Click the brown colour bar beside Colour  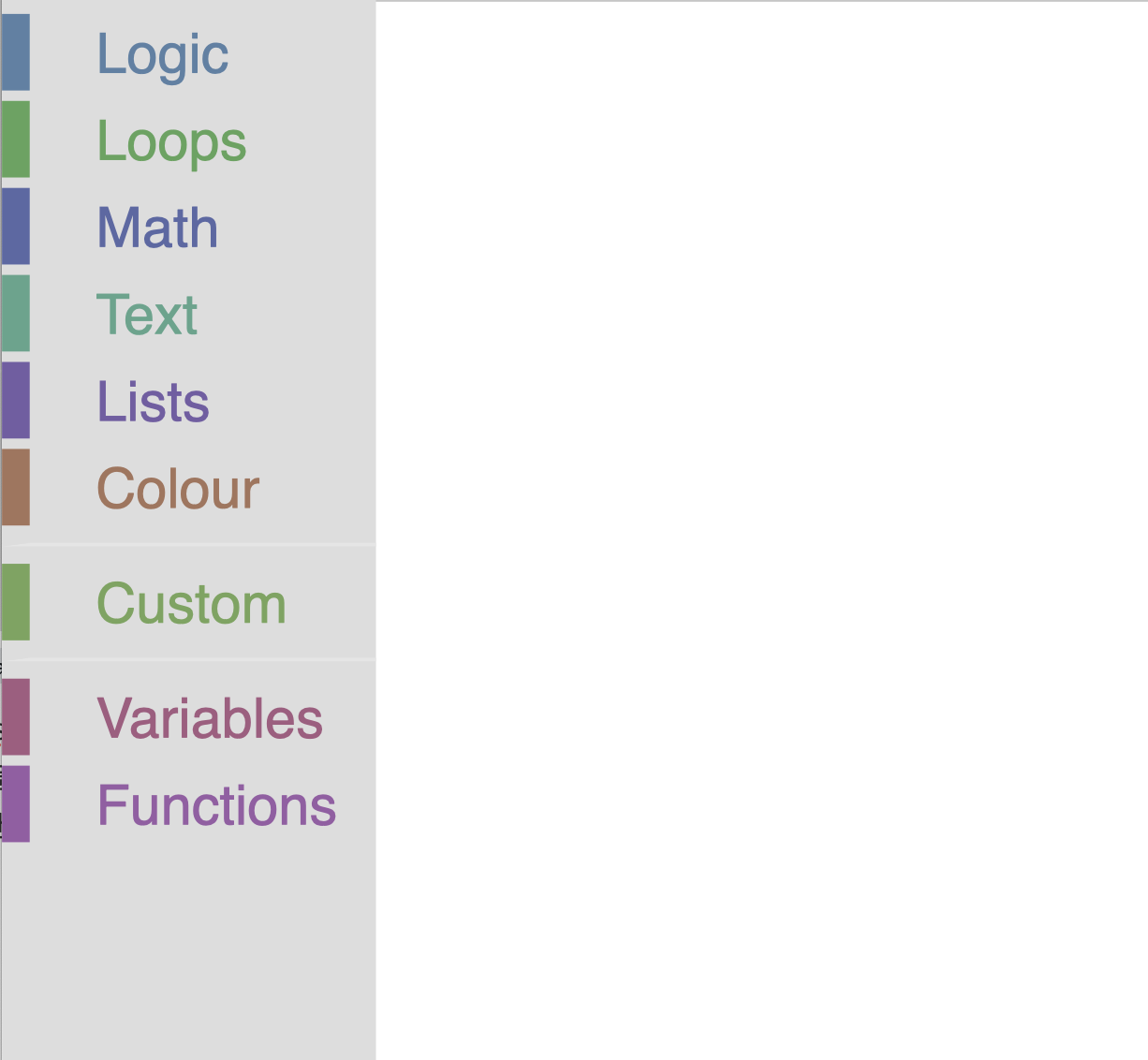tap(16, 488)
